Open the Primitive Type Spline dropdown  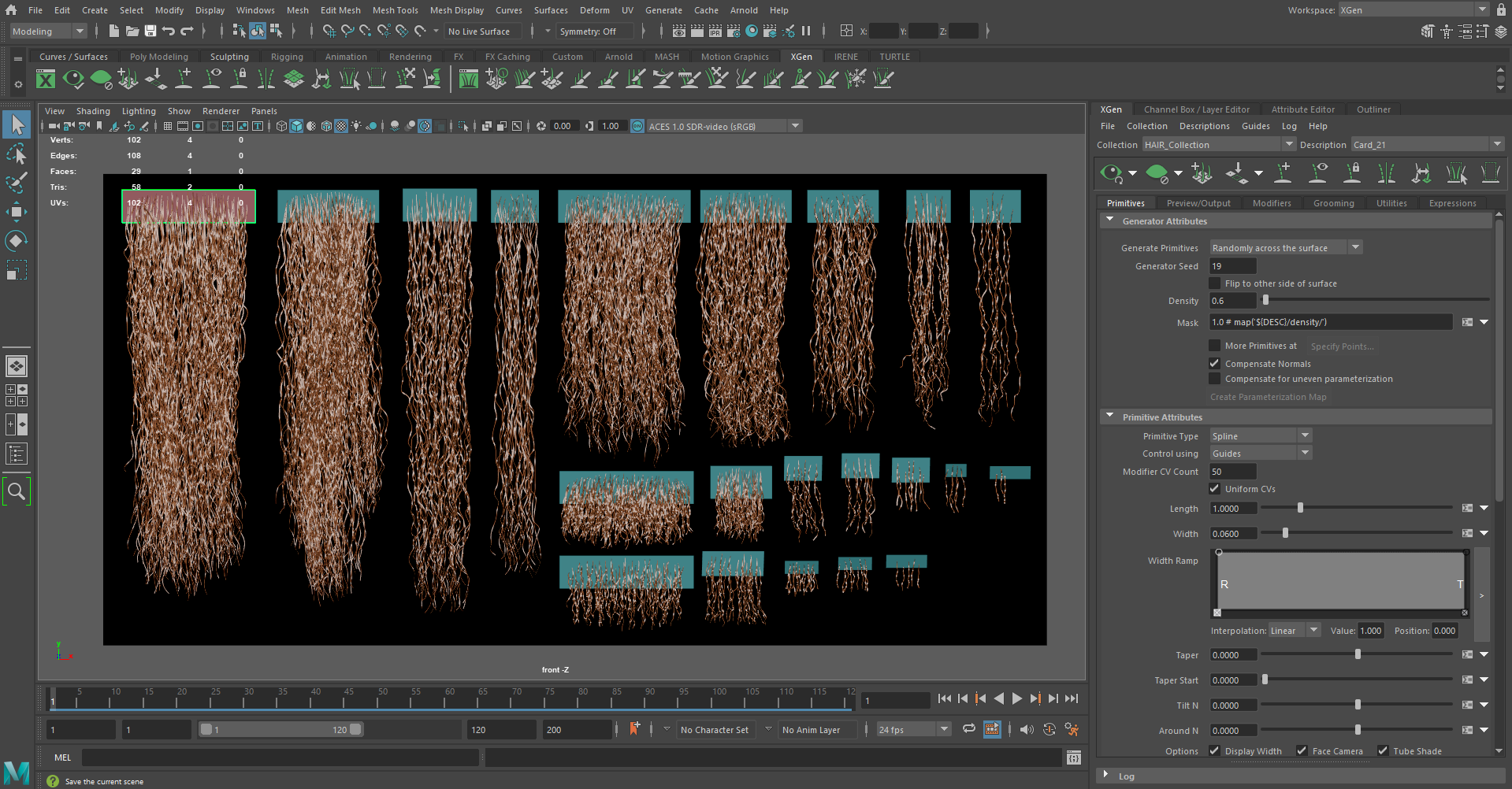click(1261, 436)
